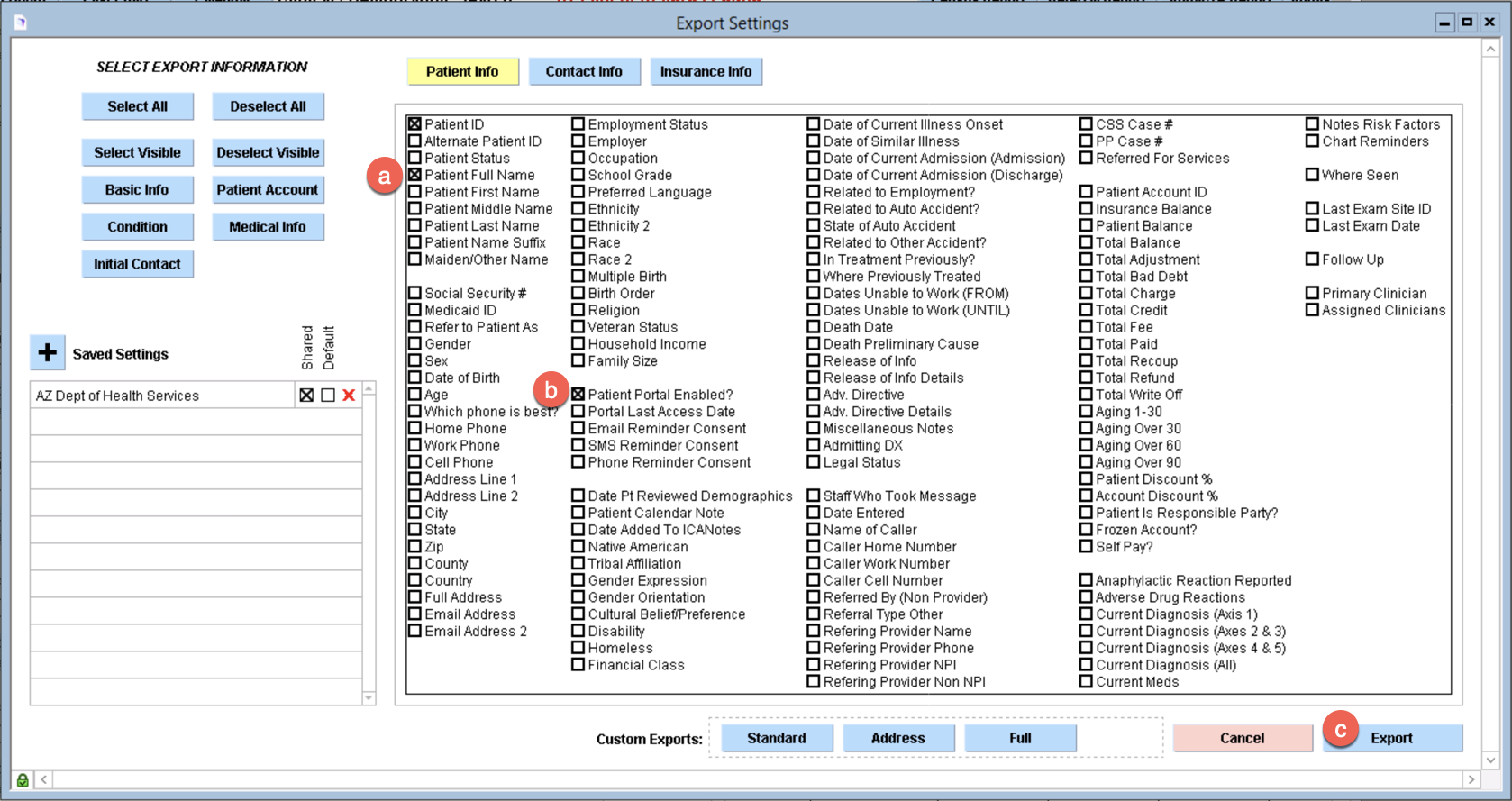The image size is (1512, 801).
Task: Enable the Primary Clinician checkbox
Action: (1312, 293)
